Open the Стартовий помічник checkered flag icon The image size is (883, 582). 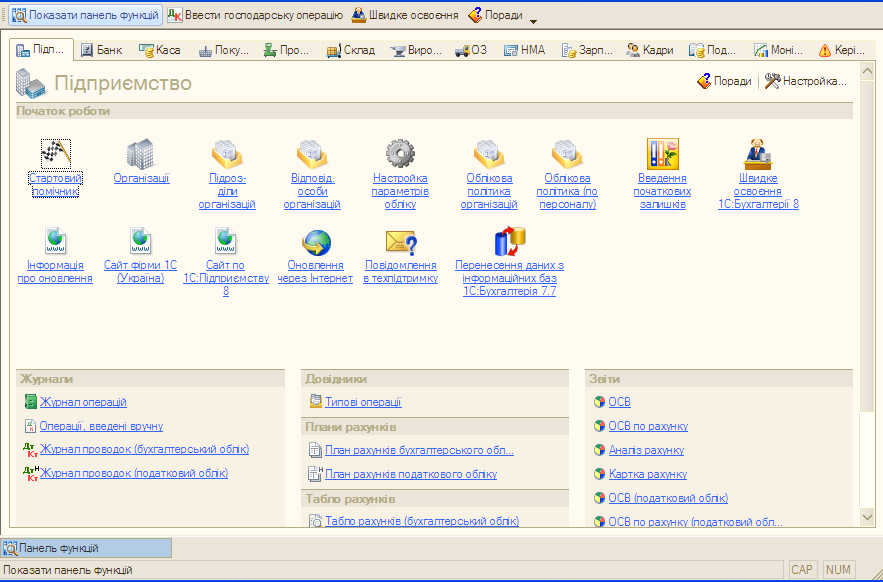[x=56, y=153]
